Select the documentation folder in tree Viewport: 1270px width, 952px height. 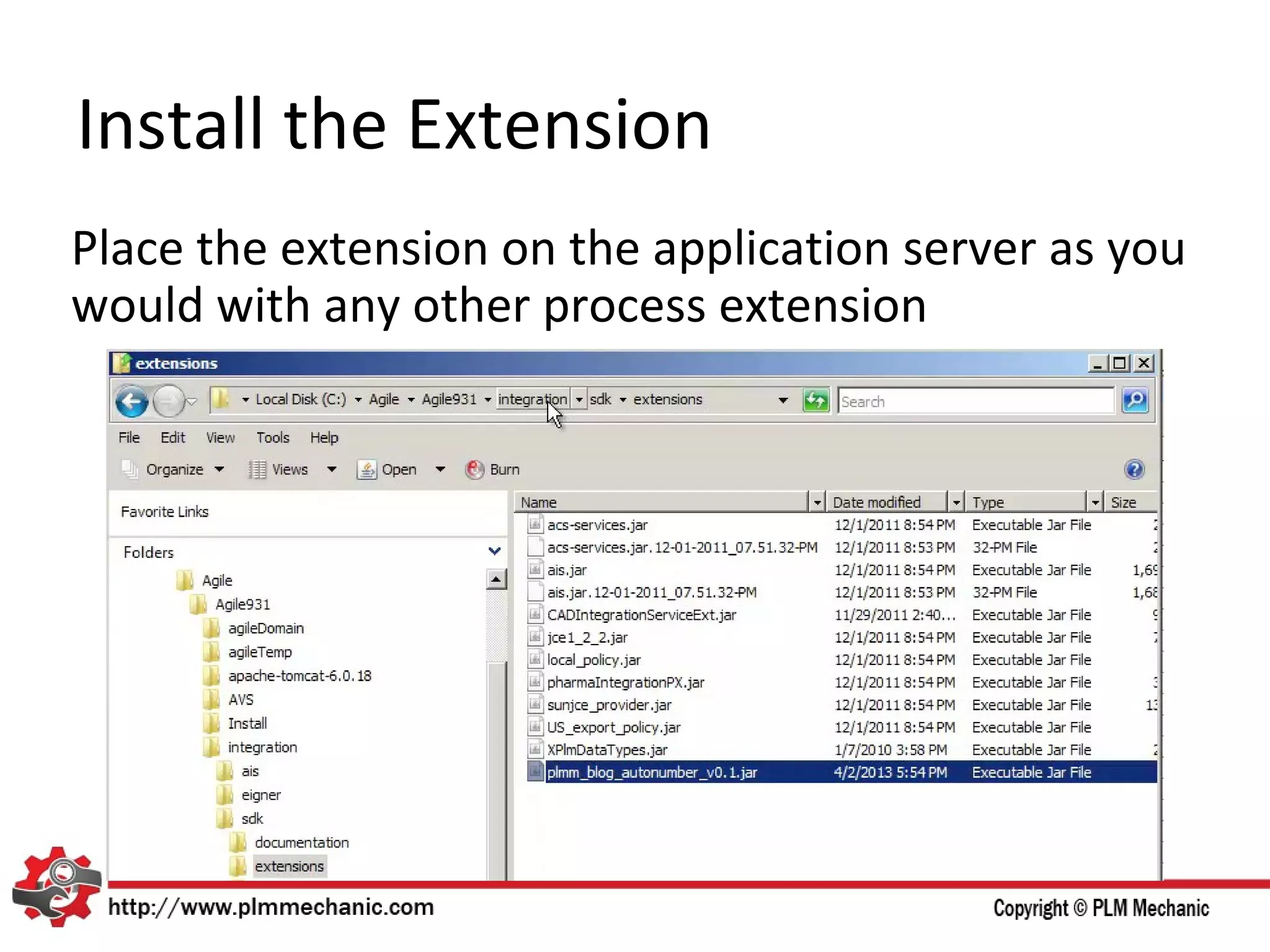pyautogui.click(x=301, y=843)
